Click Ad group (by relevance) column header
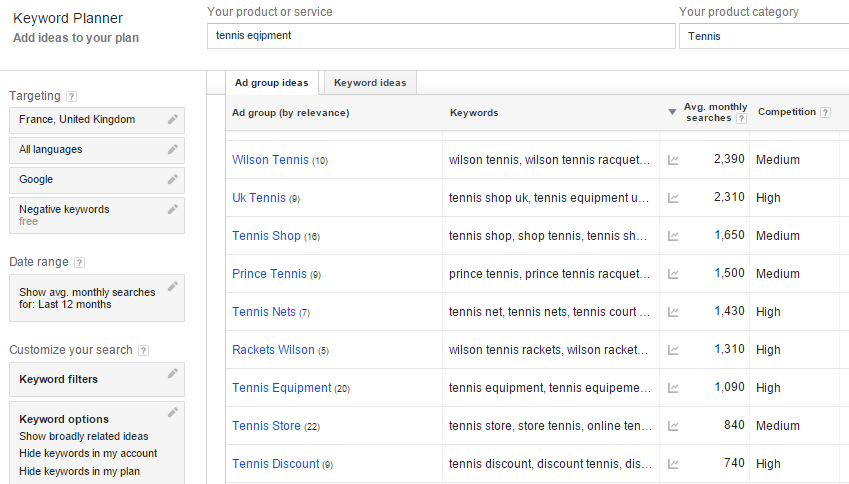Viewport: 849px width, 484px height. pyautogui.click(x=291, y=113)
